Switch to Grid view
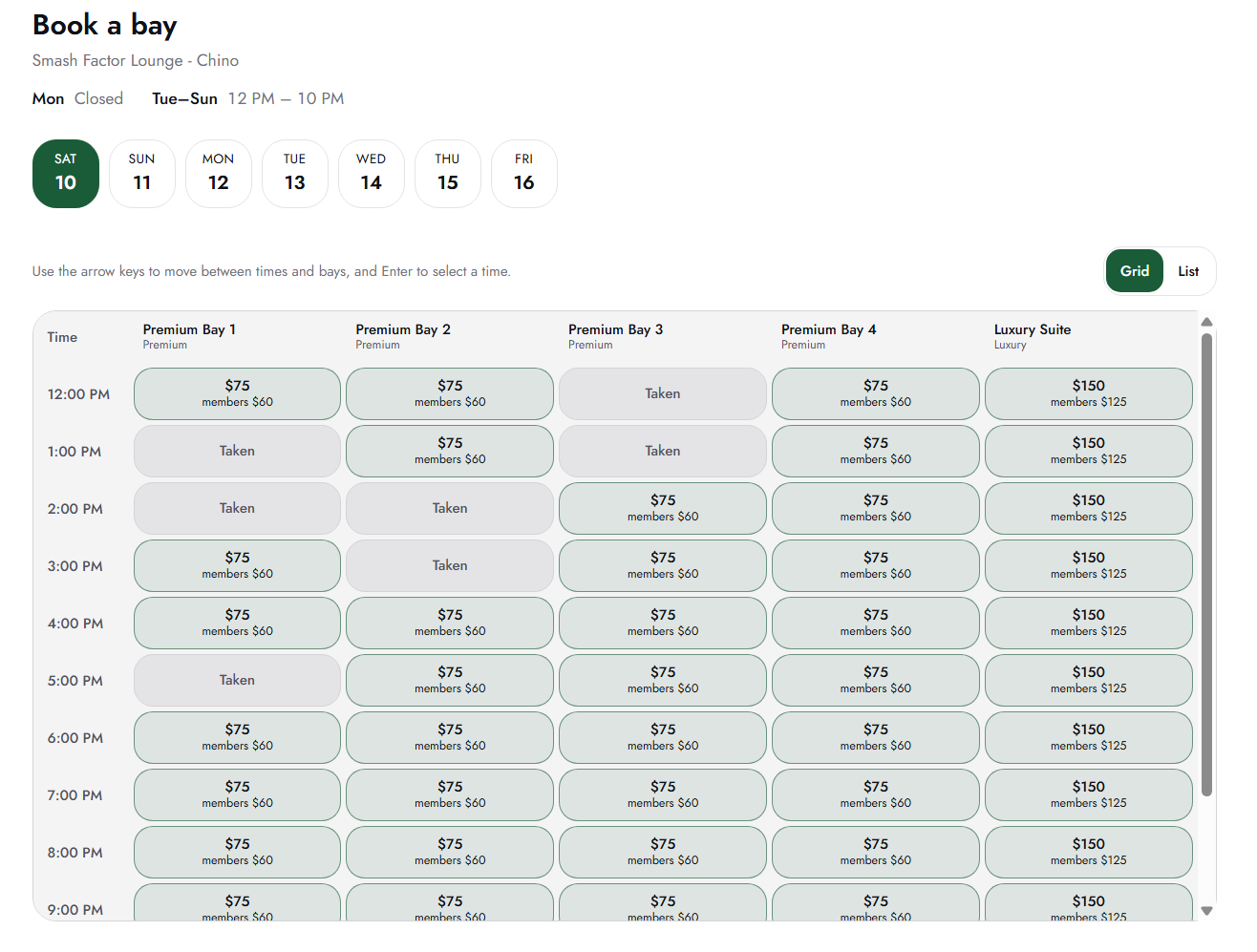1257x952 pixels. [1135, 271]
